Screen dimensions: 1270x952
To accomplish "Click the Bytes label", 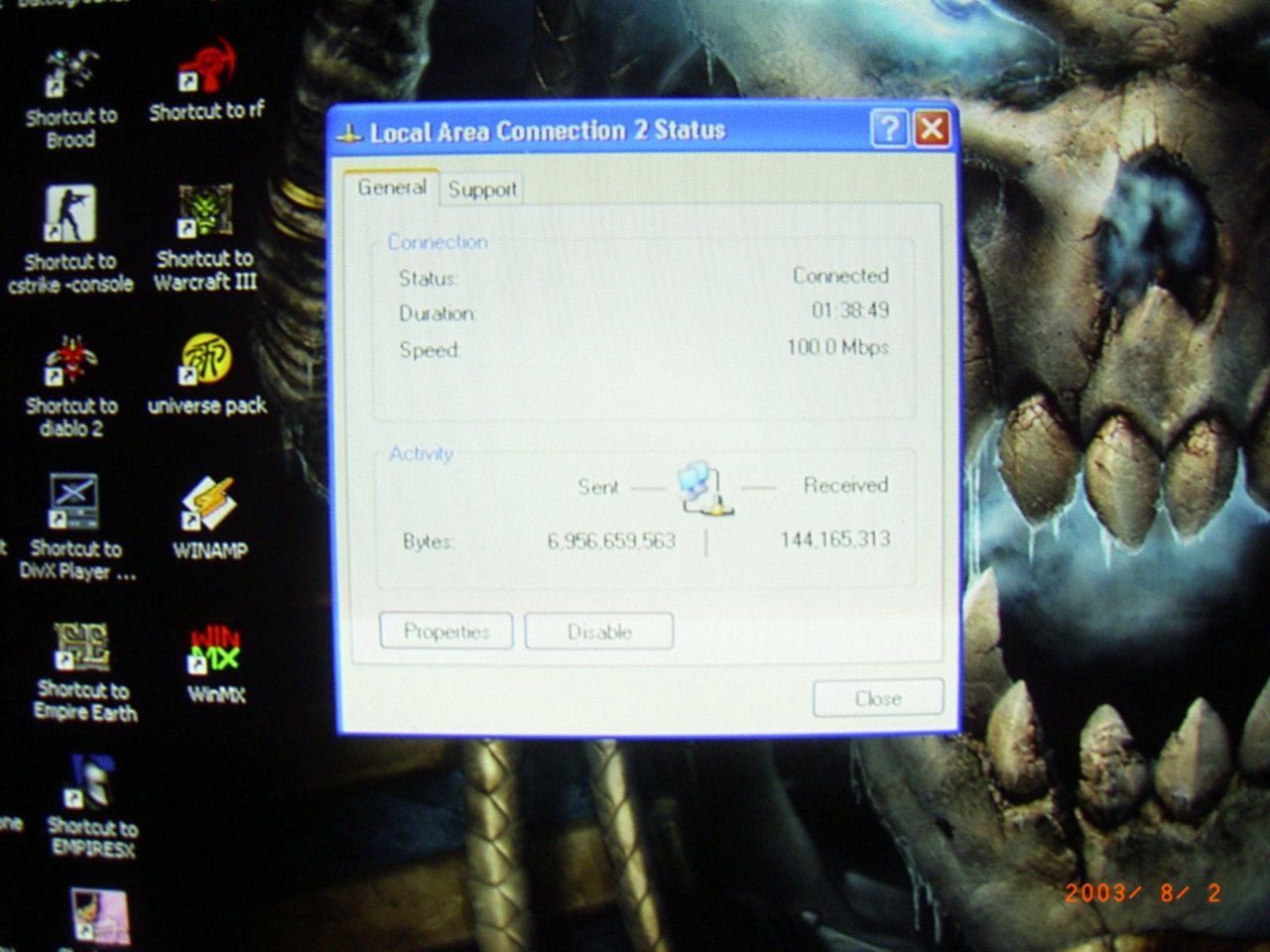I will pos(429,541).
